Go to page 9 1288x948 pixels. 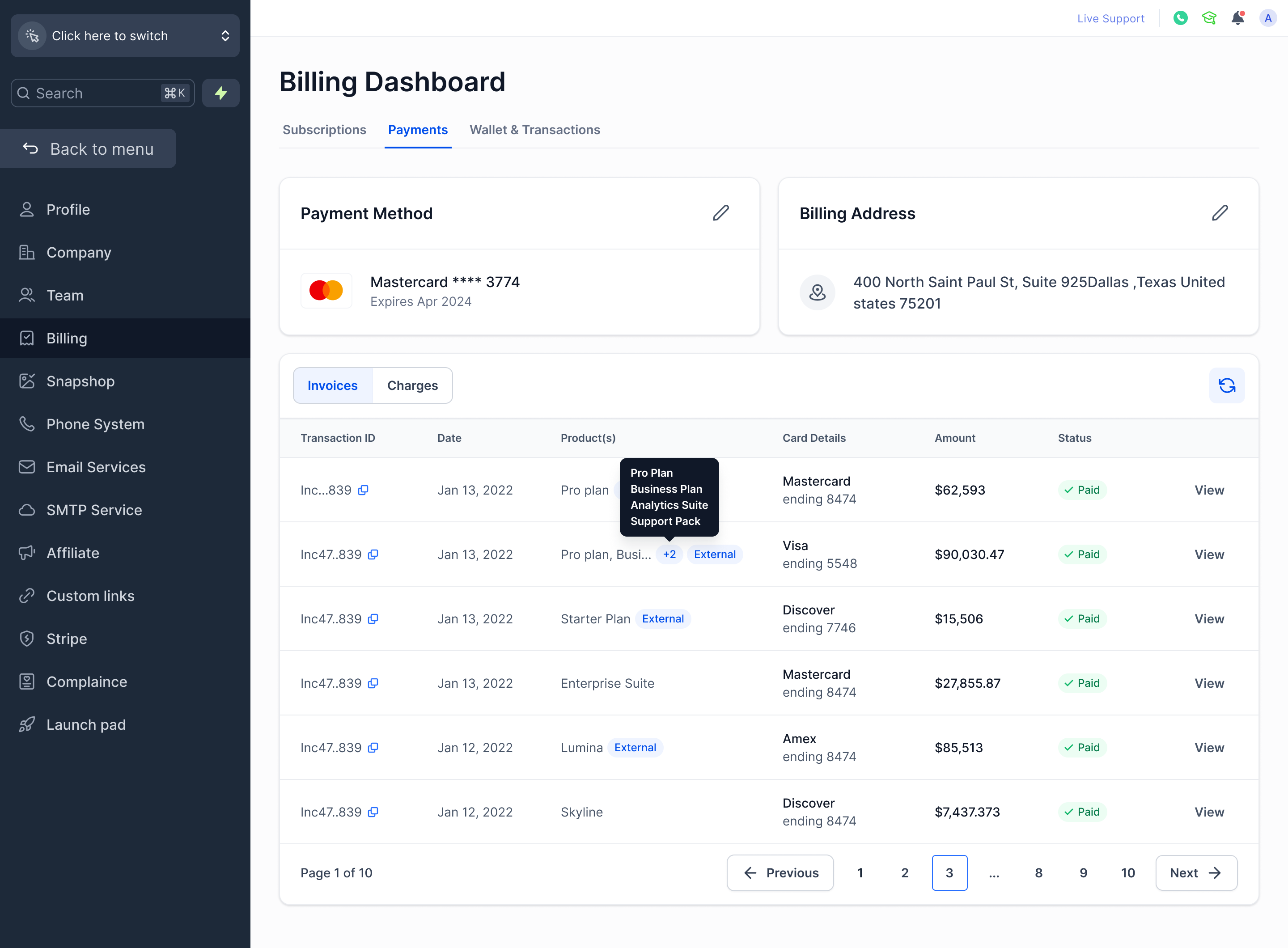coord(1083,873)
